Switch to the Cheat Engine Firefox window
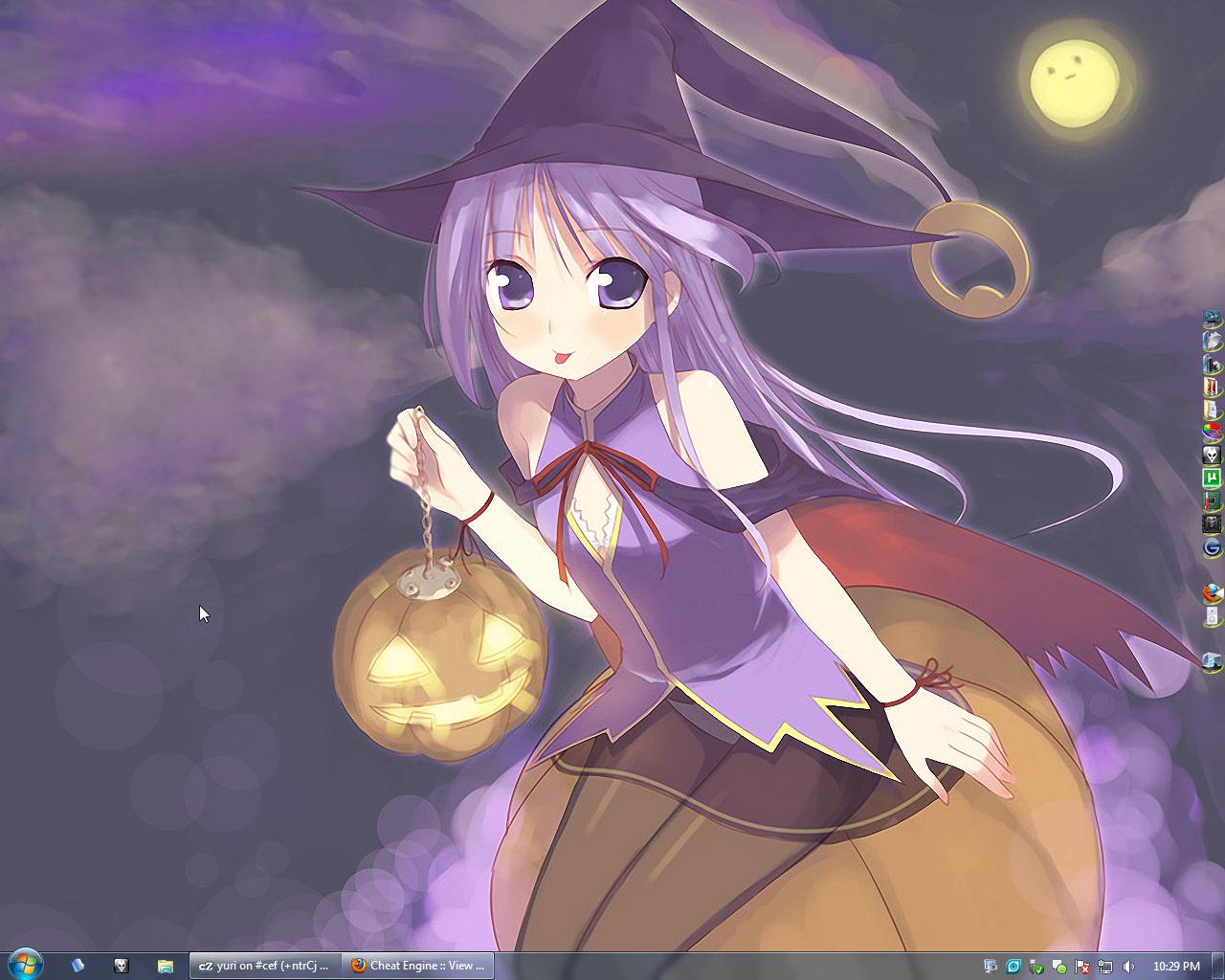 [418, 966]
